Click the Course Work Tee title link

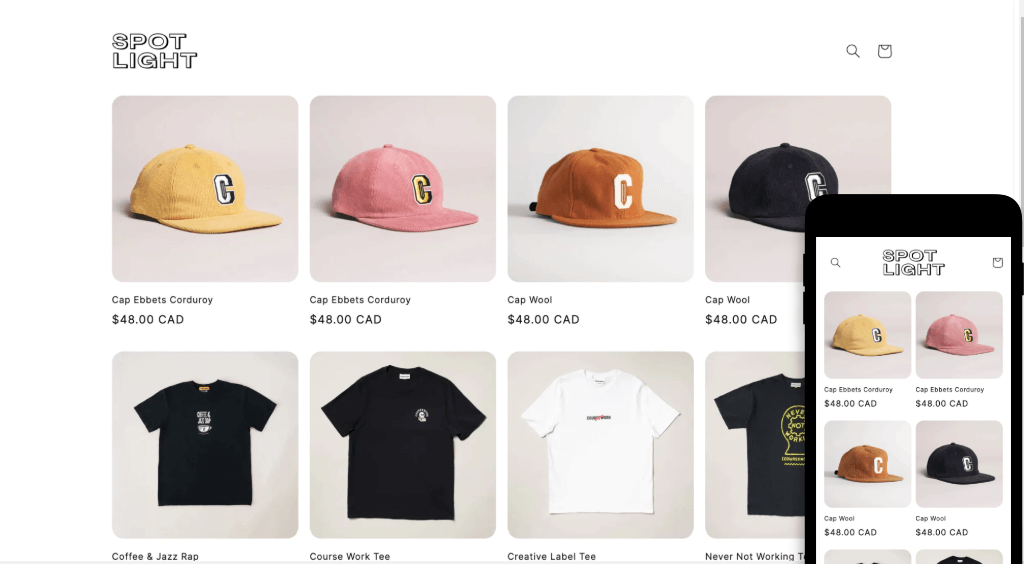click(x=349, y=557)
